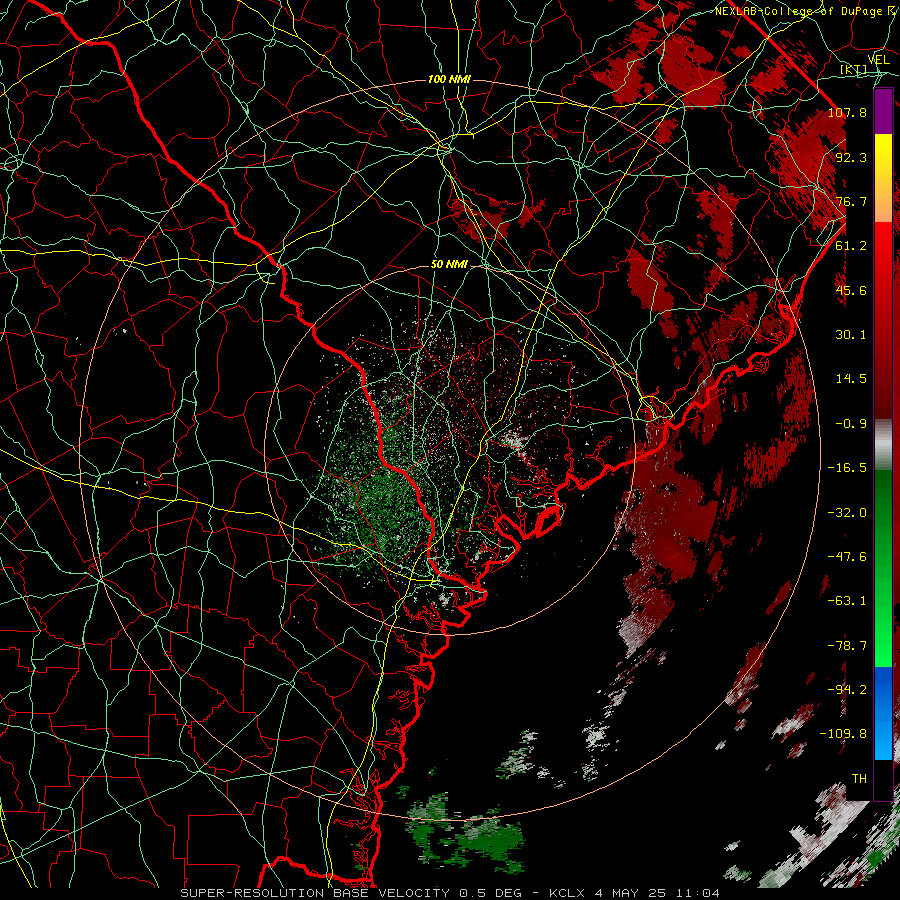The image size is (900, 900).
Task: Select the 14.5 value on the velocity scale
Action: coord(851,379)
